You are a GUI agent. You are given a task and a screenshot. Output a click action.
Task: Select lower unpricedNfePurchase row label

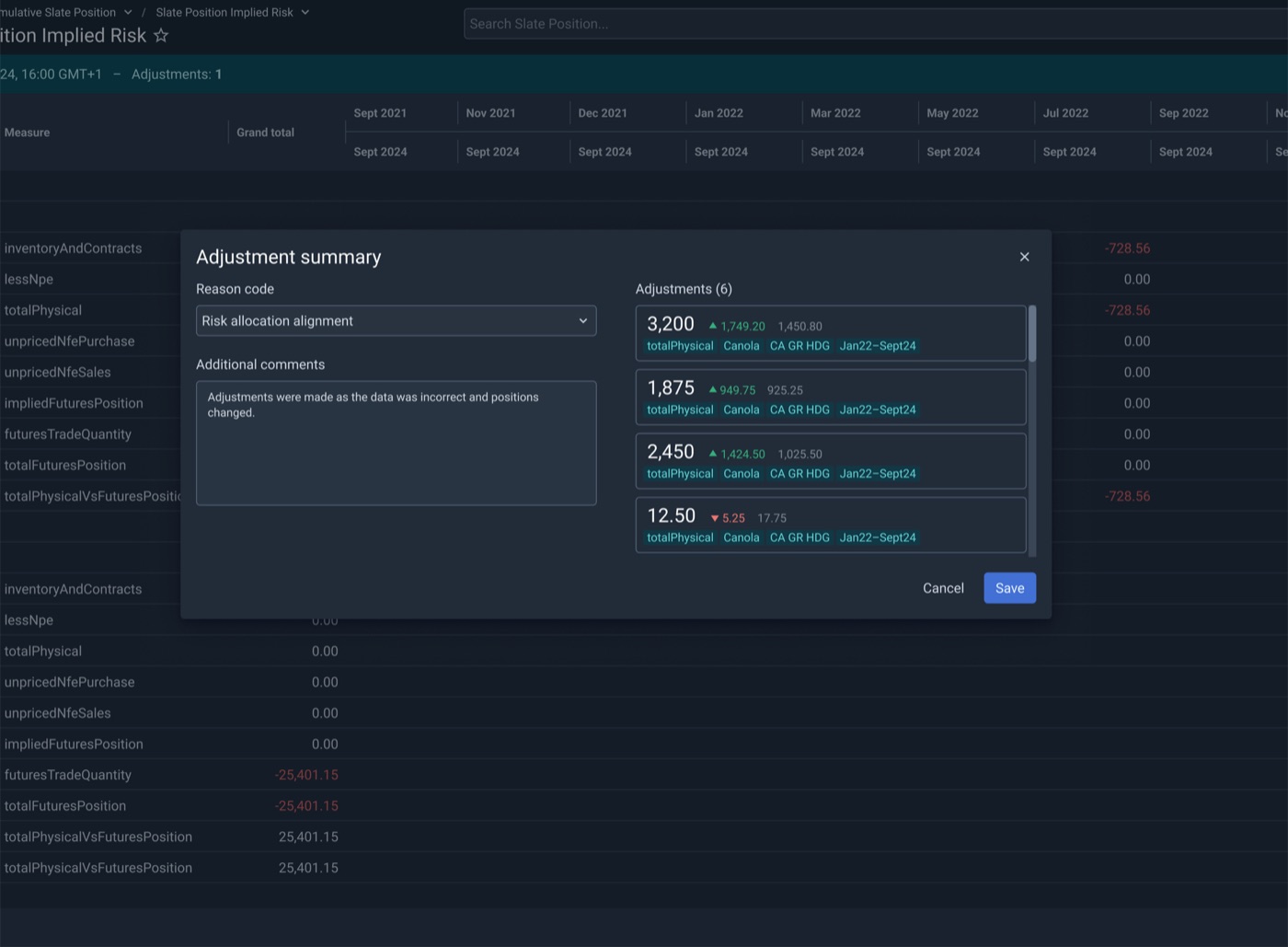[69, 682]
